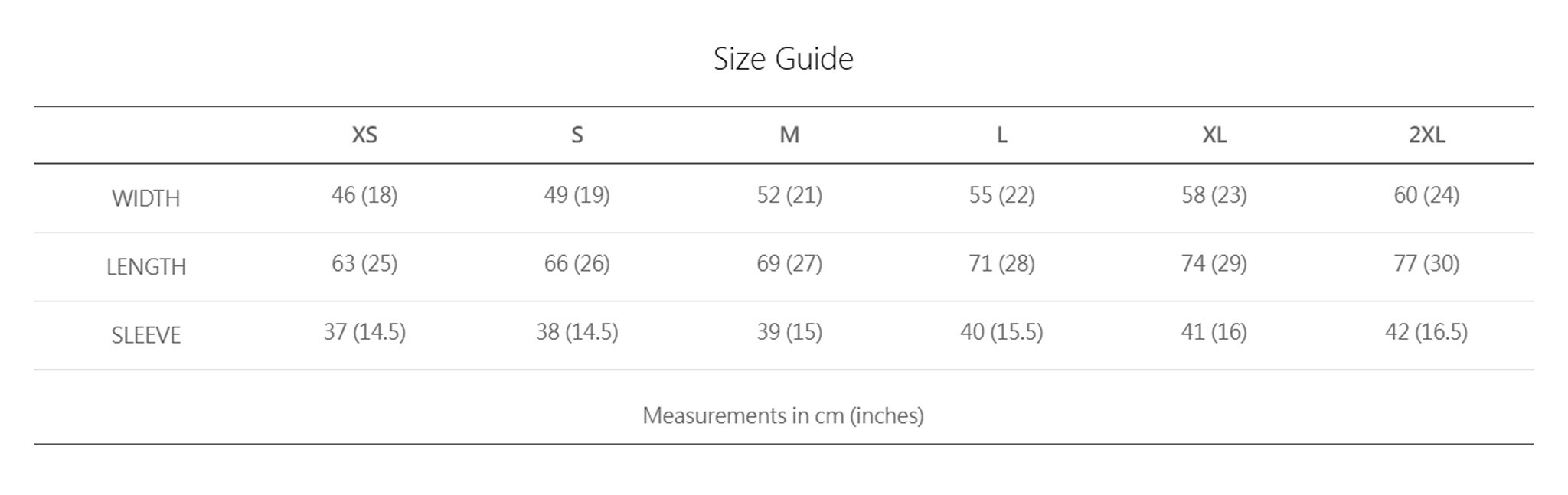Screen dimensions: 1568x495
Task: Click the LENGTH row label
Action: (145, 266)
